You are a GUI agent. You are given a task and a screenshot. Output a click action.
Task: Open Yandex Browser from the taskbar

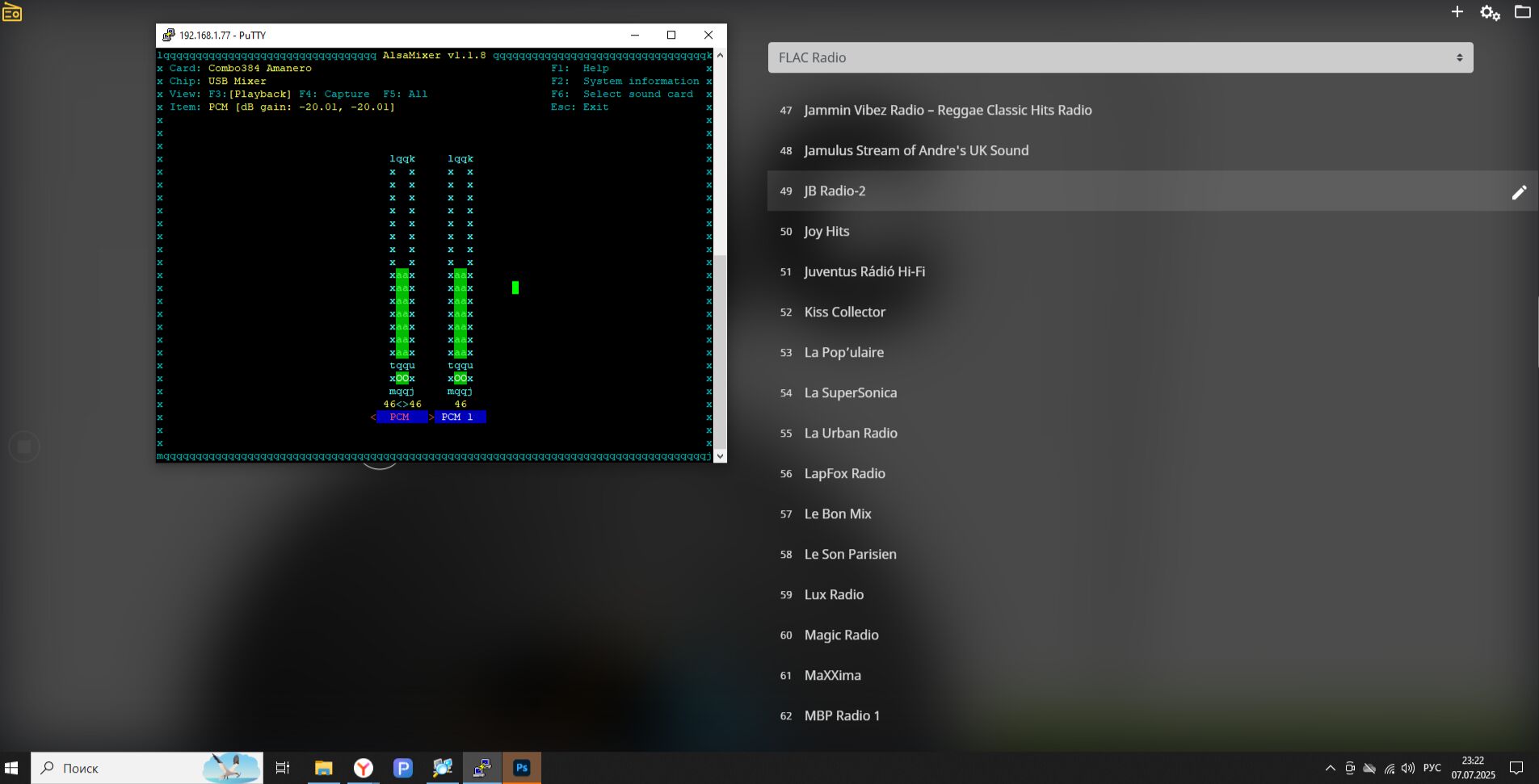tap(364, 768)
